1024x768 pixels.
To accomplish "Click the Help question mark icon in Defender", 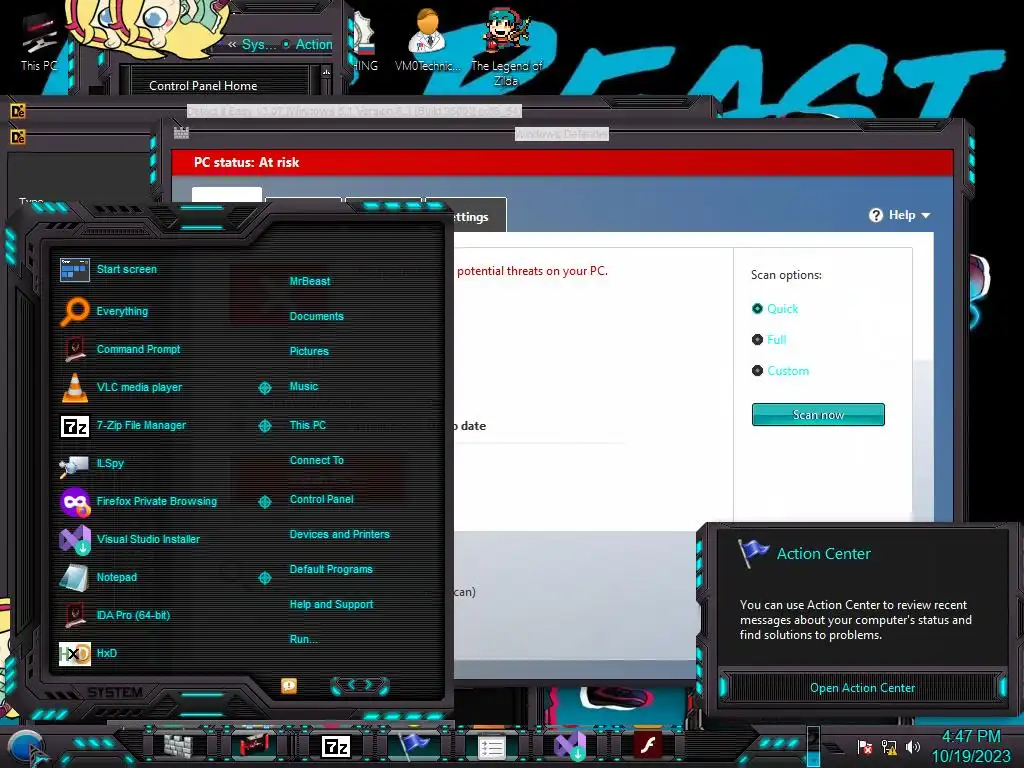I will [x=876, y=215].
